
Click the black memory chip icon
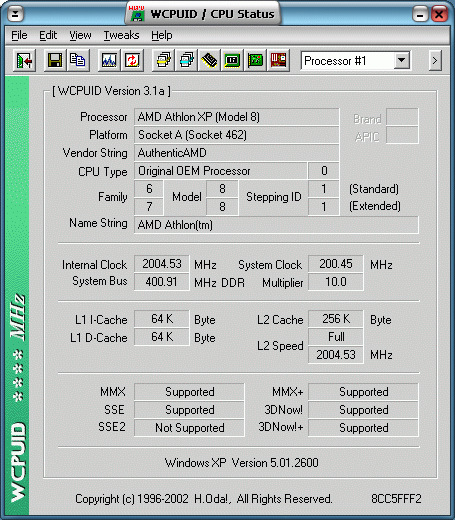coord(209,61)
